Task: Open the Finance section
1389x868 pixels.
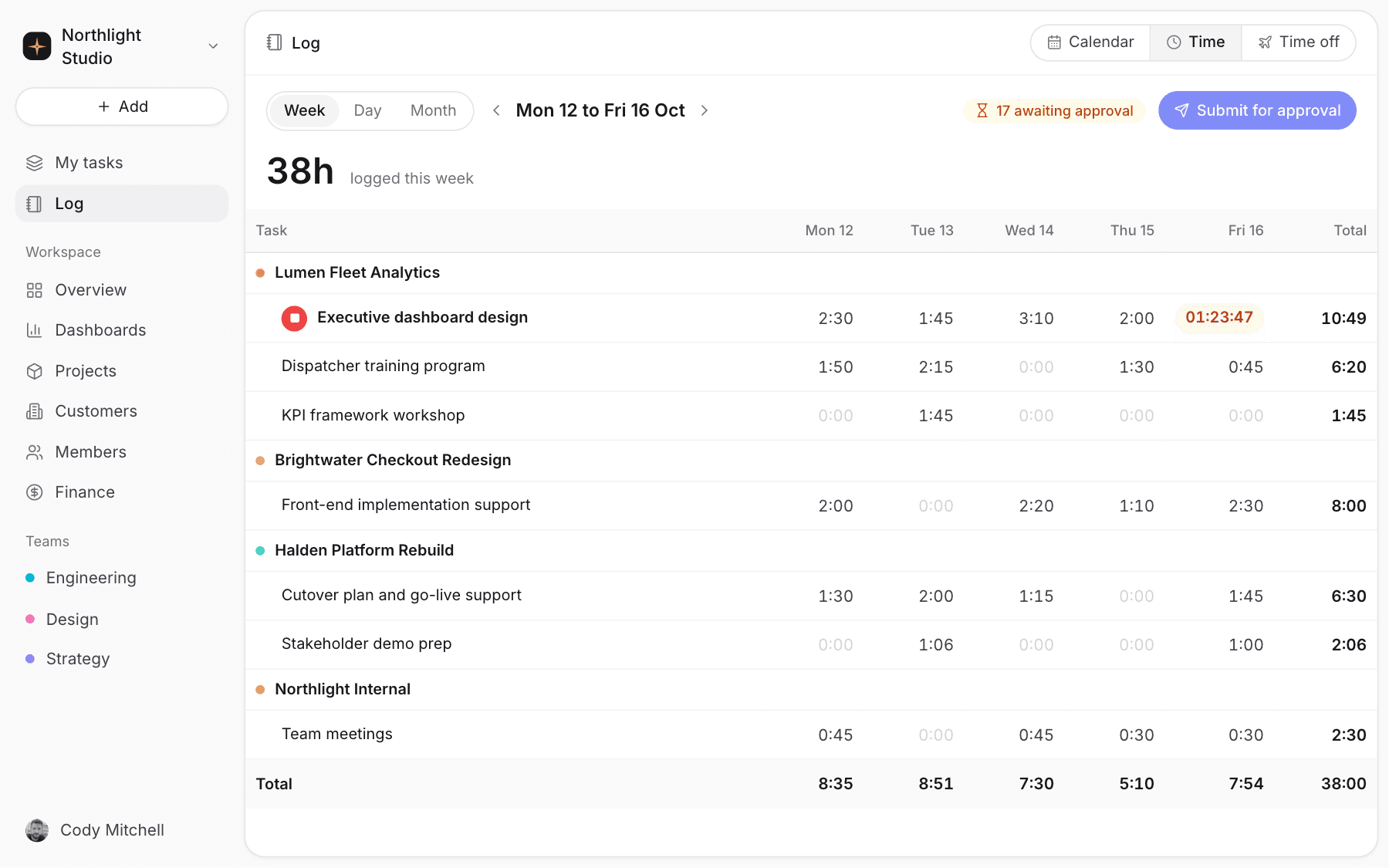Action: [122, 492]
